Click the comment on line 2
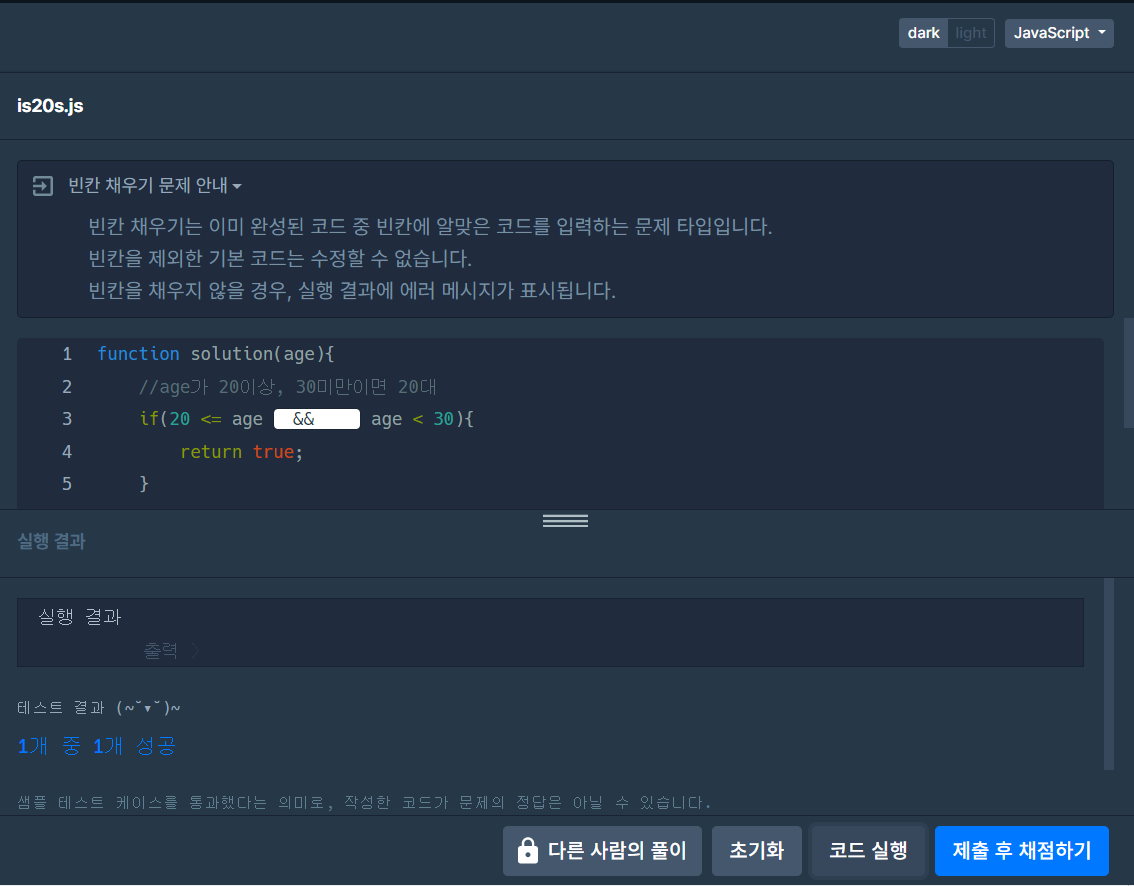The image size is (1134, 886). (287, 387)
